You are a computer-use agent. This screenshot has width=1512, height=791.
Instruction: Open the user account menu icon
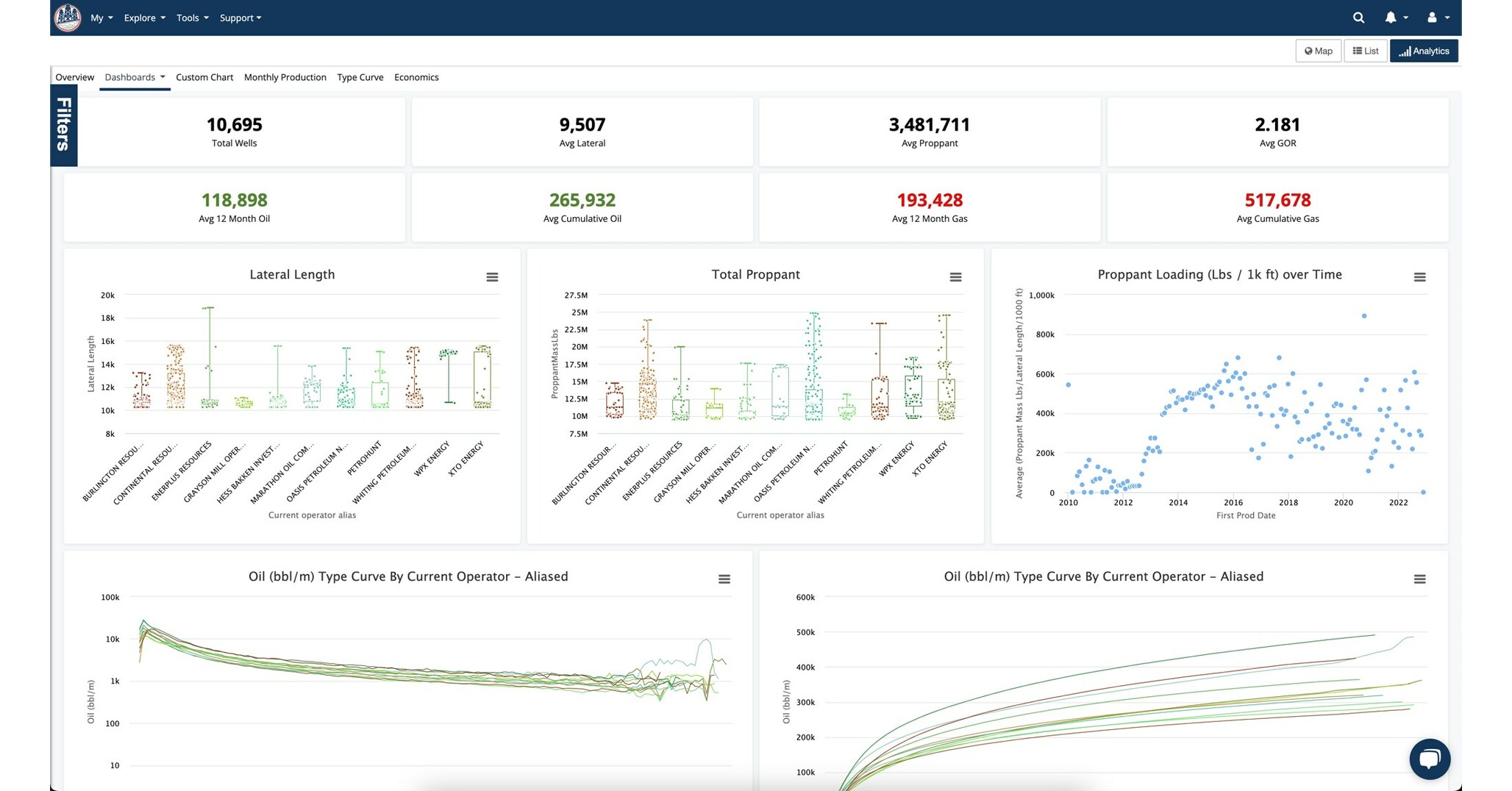[1433, 17]
